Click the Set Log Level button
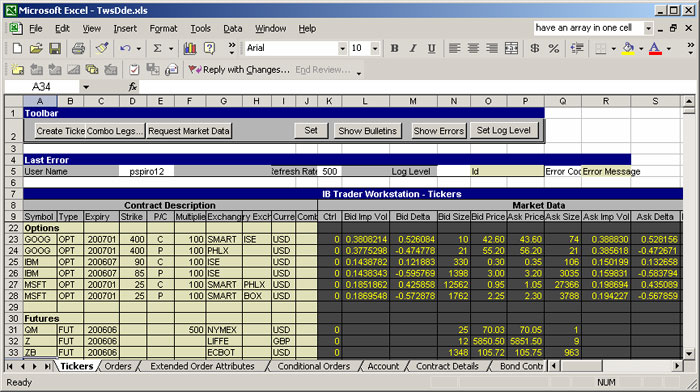 point(504,130)
